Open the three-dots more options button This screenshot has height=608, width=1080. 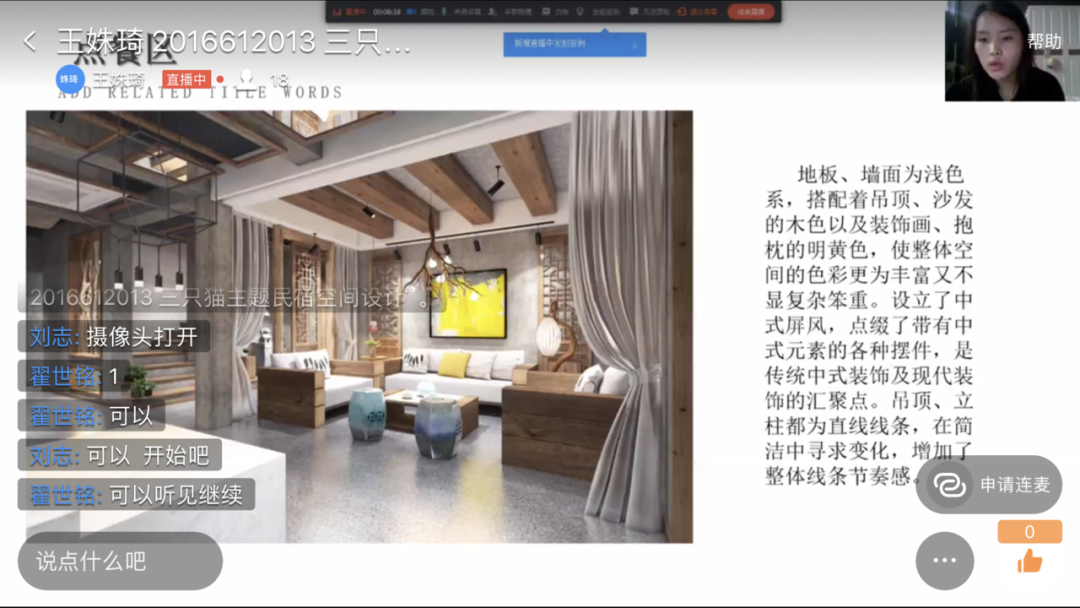pyautogui.click(x=944, y=561)
